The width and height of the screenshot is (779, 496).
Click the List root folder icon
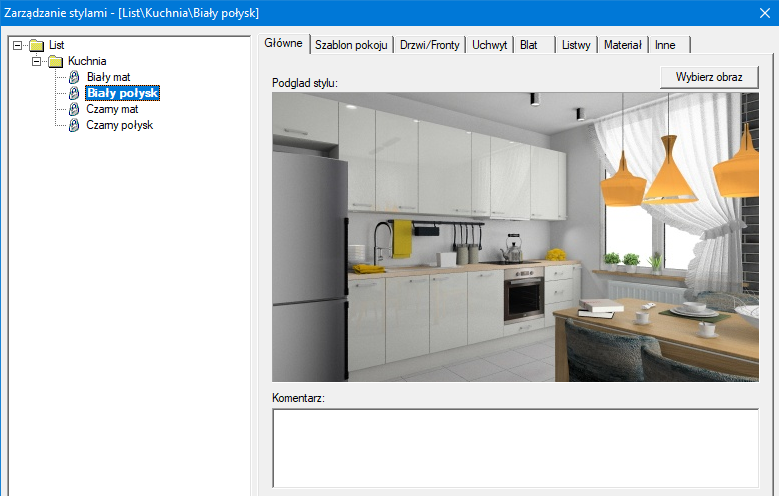point(37,45)
